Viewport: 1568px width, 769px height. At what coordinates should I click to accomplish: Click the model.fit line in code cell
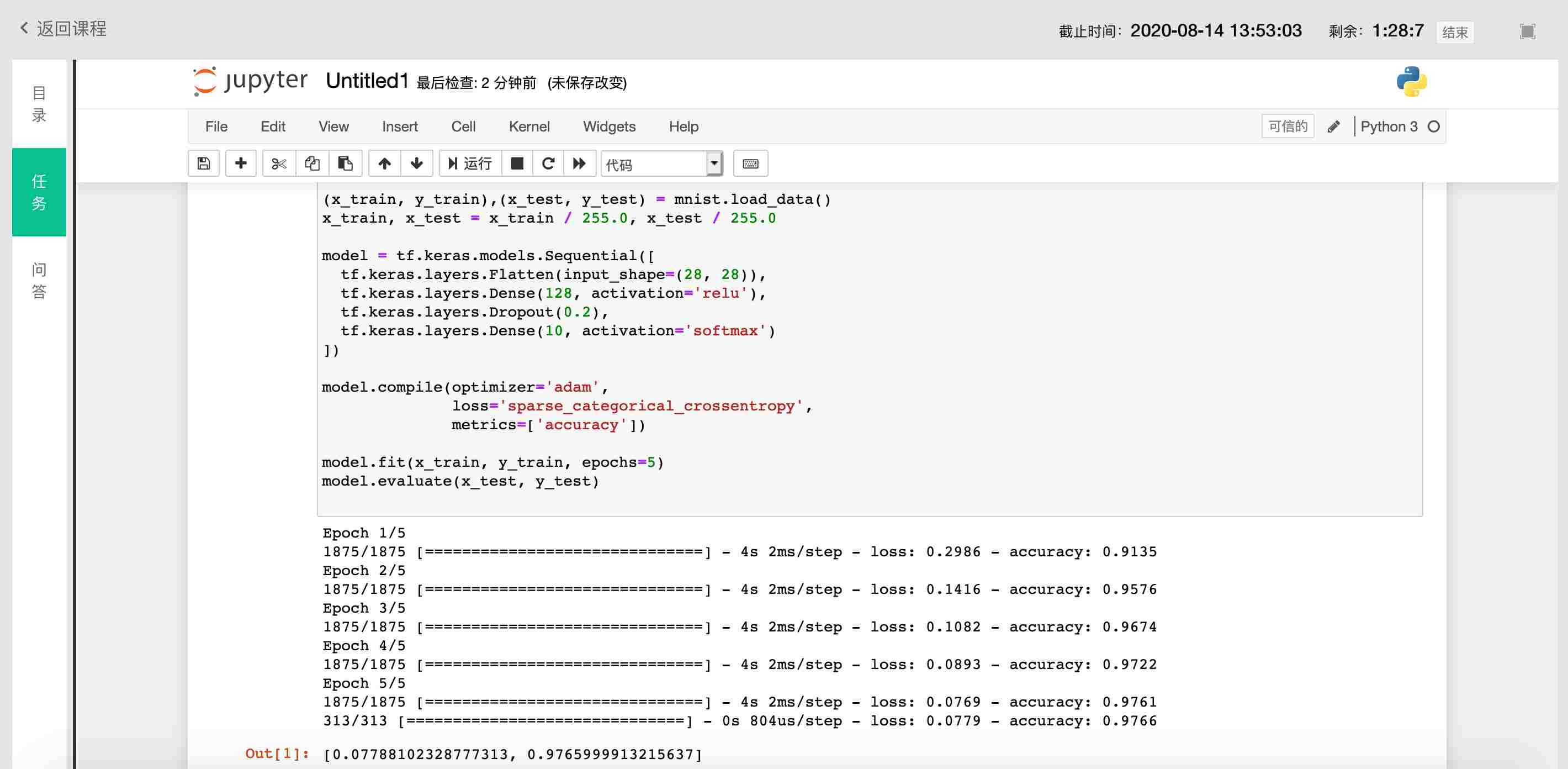(493, 463)
